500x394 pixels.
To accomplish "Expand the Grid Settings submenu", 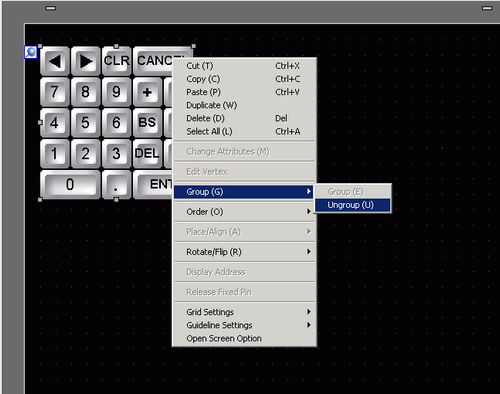I will (x=244, y=312).
